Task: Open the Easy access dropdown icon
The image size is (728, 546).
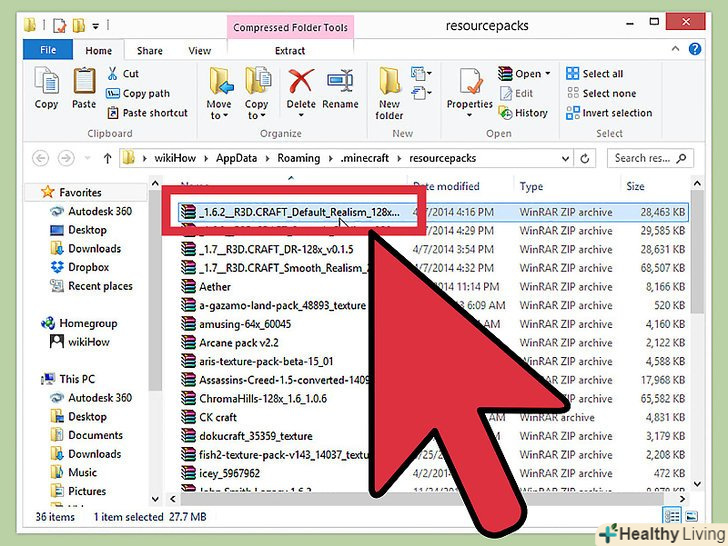Action: (x=421, y=92)
